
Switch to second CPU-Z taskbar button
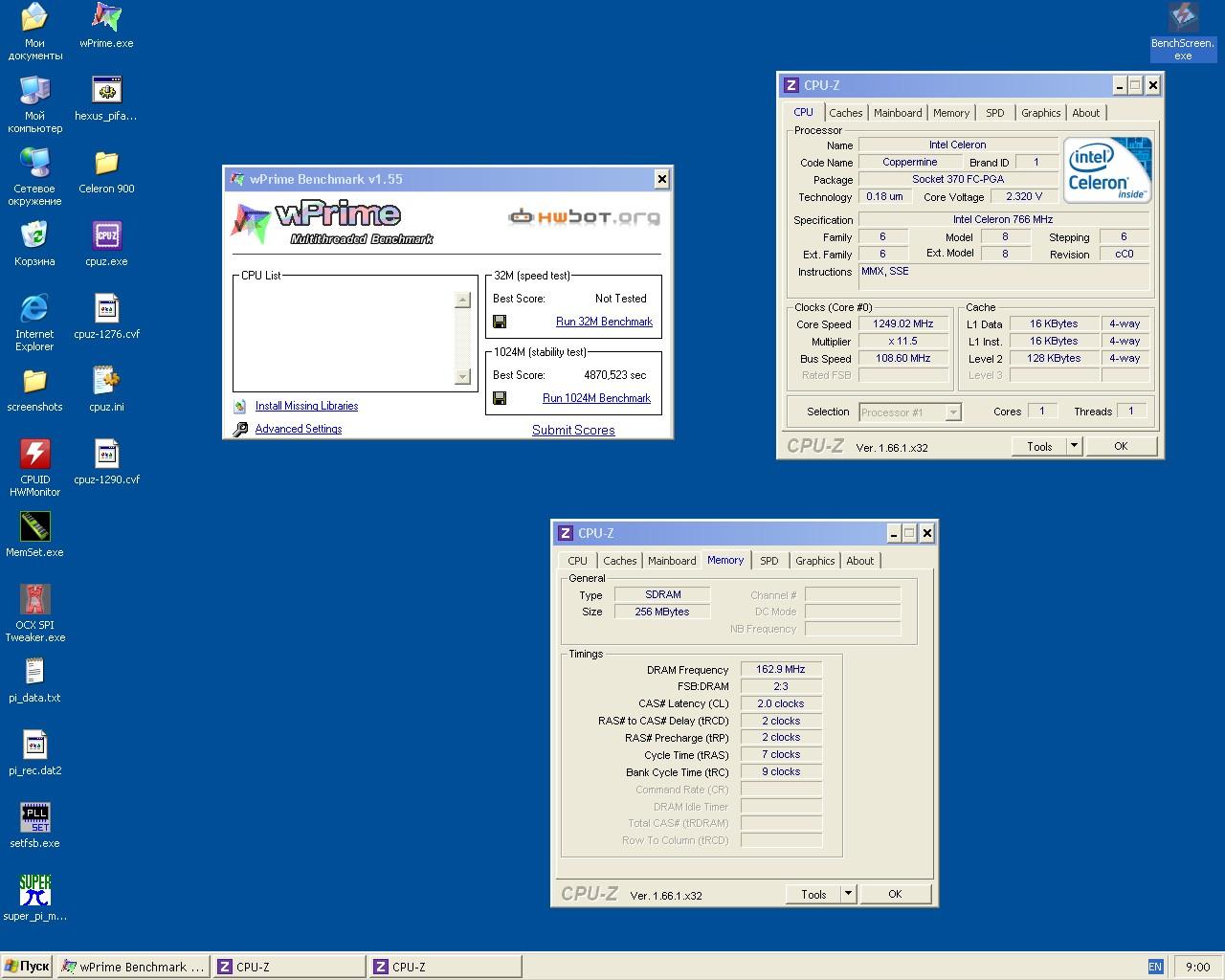[x=445, y=967]
